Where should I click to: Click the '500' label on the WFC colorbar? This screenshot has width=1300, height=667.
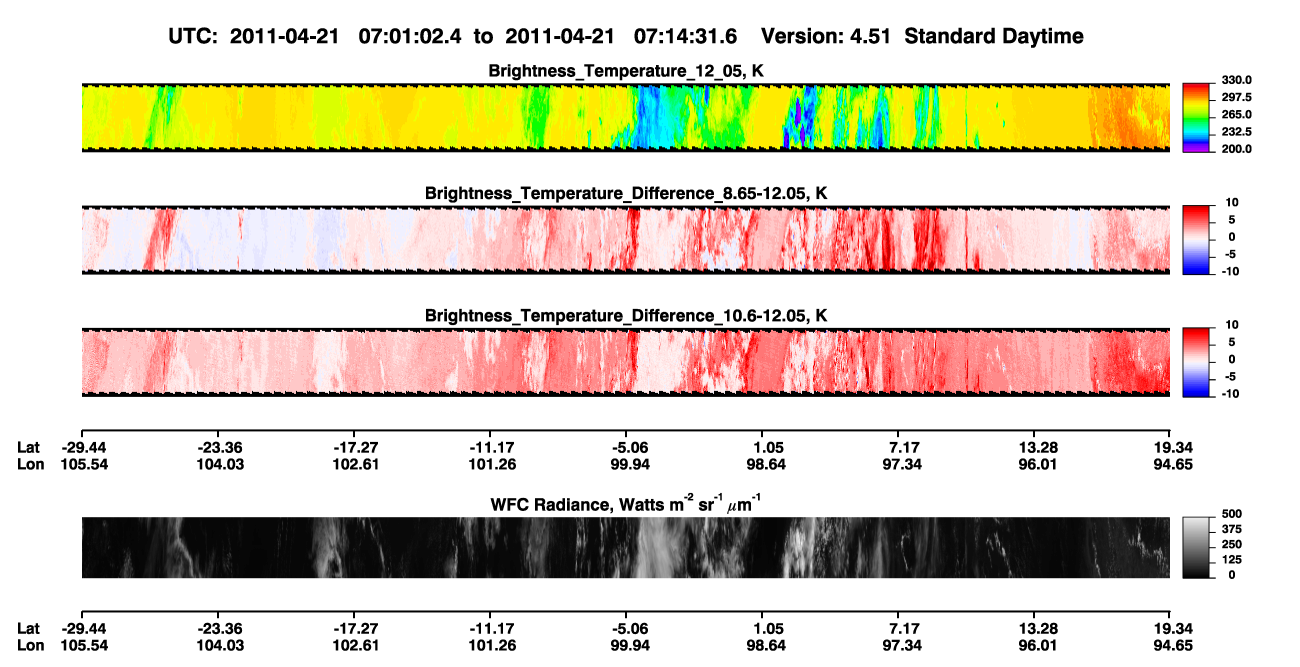click(x=1230, y=513)
